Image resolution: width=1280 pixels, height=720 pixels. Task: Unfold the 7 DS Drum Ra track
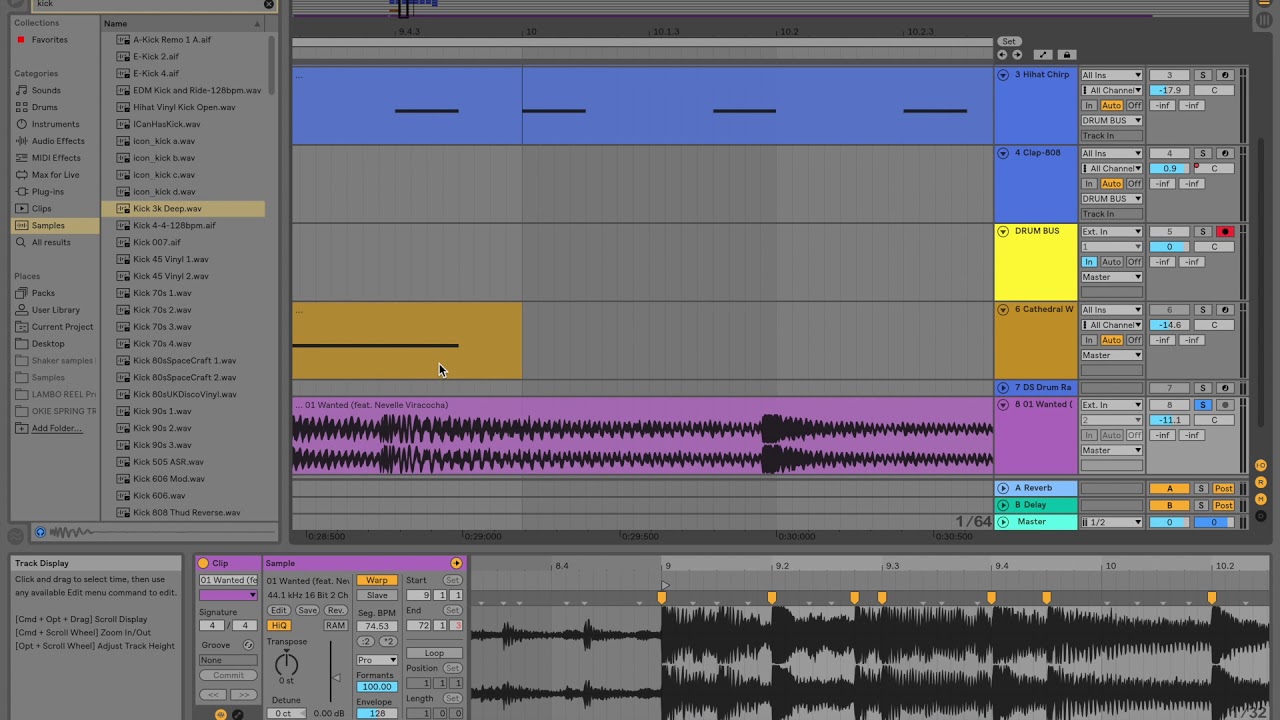[x=1003, y=388]
